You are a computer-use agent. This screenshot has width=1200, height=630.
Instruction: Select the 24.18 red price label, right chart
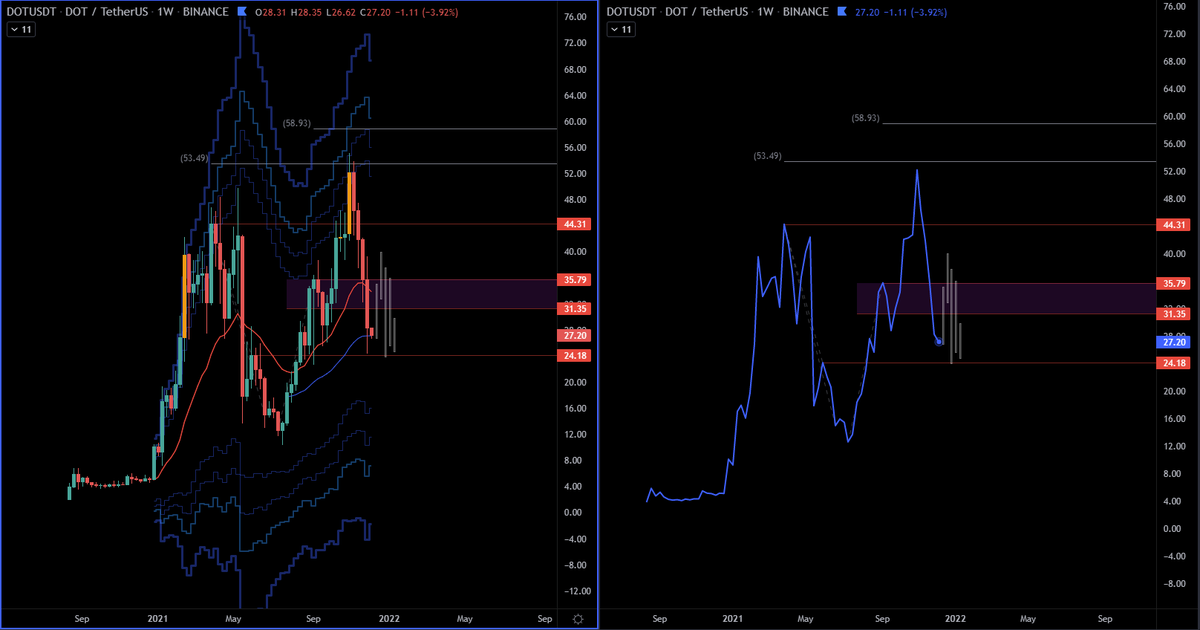click(1173, 362)
